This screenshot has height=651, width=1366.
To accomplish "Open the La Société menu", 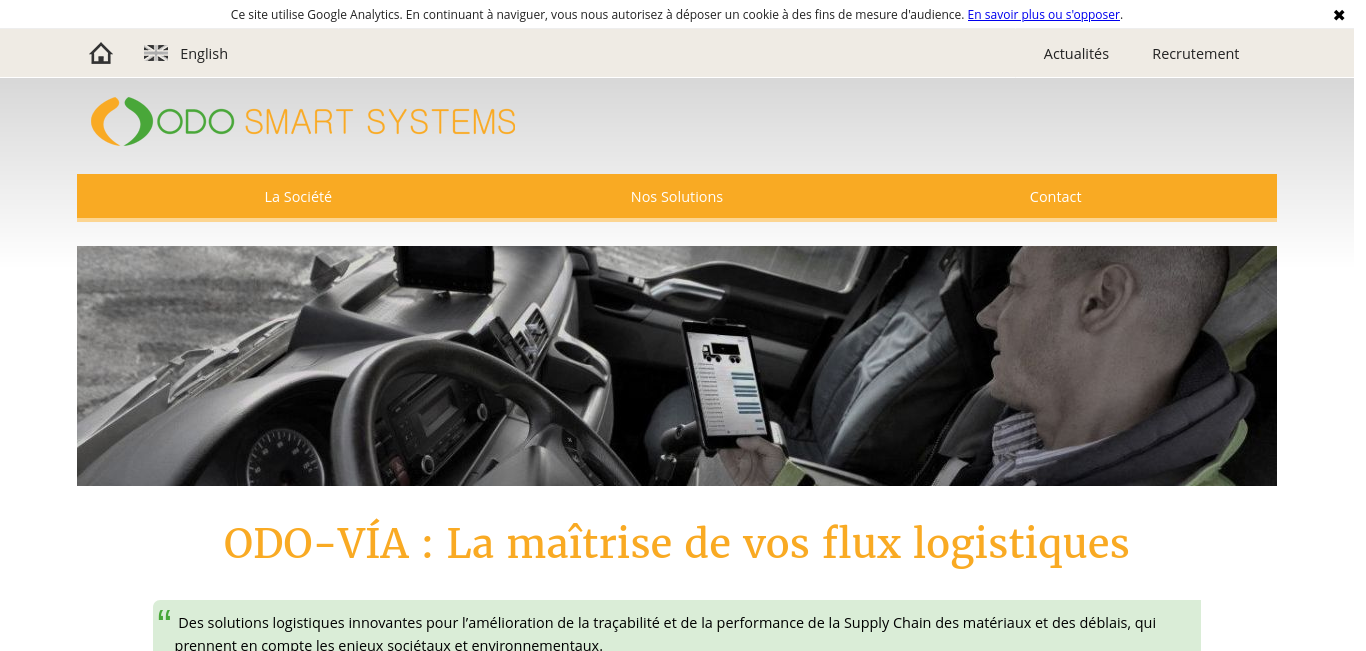I will click(298, 197).
